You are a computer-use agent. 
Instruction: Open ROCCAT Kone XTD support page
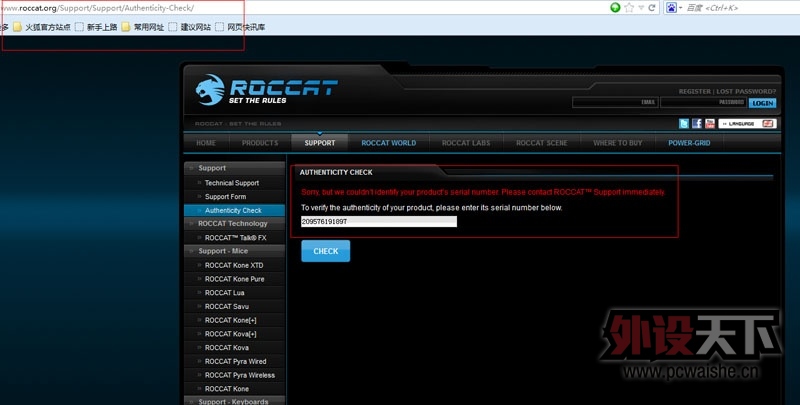tap(234, 265)
